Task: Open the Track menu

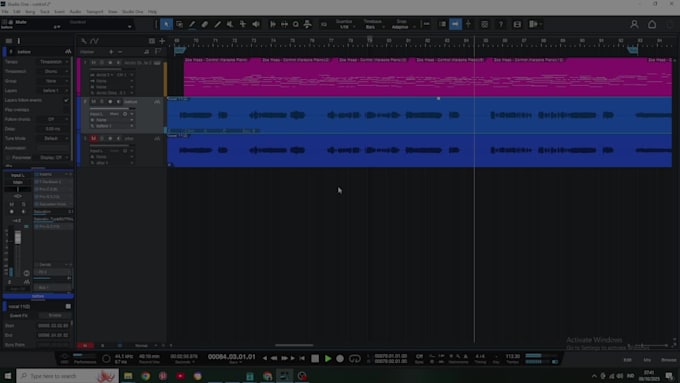Action: point(45,12)
